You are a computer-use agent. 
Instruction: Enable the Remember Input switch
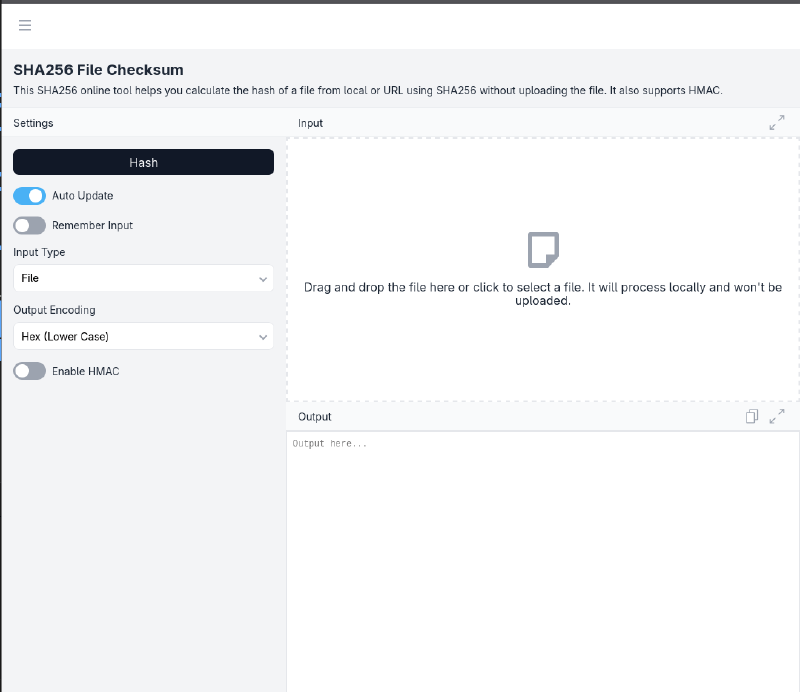tap(29, 225)
